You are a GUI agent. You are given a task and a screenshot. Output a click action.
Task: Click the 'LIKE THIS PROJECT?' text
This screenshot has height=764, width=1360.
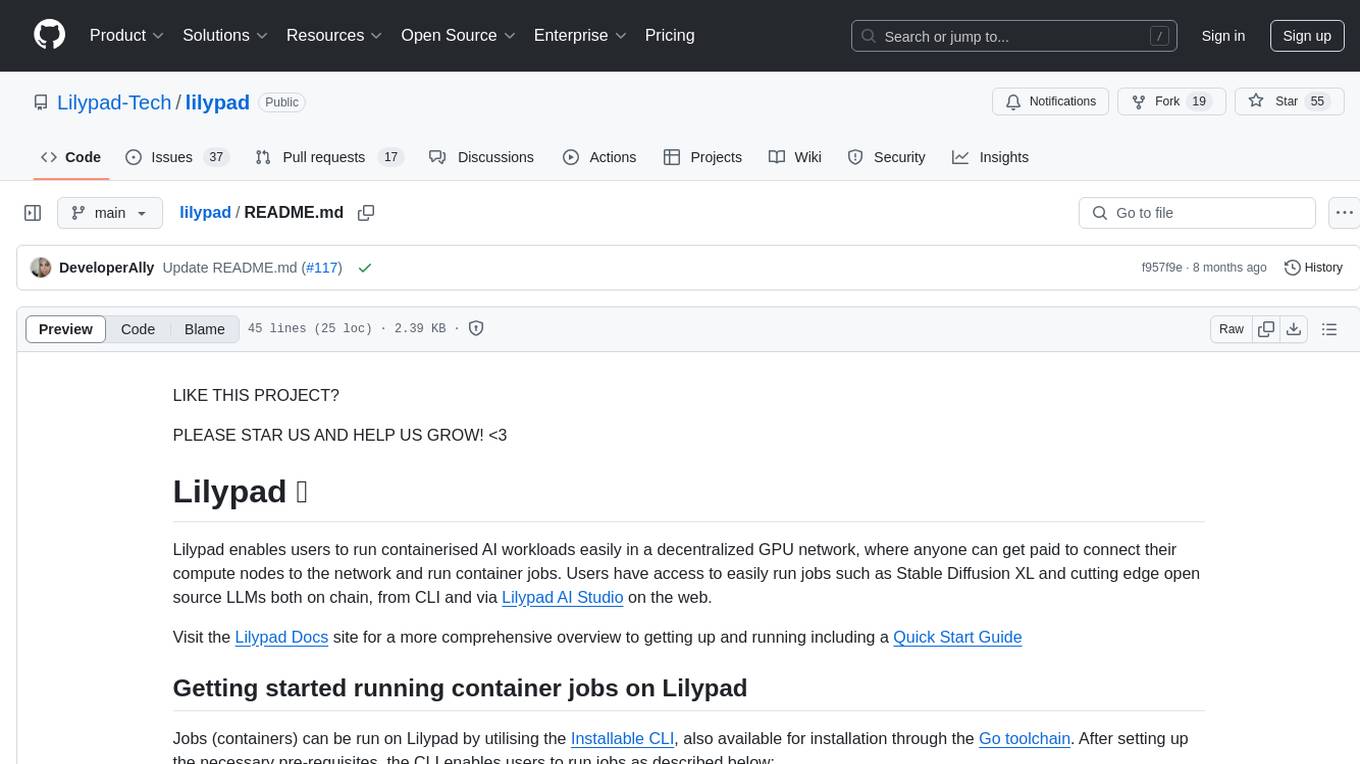pos(256,395)
